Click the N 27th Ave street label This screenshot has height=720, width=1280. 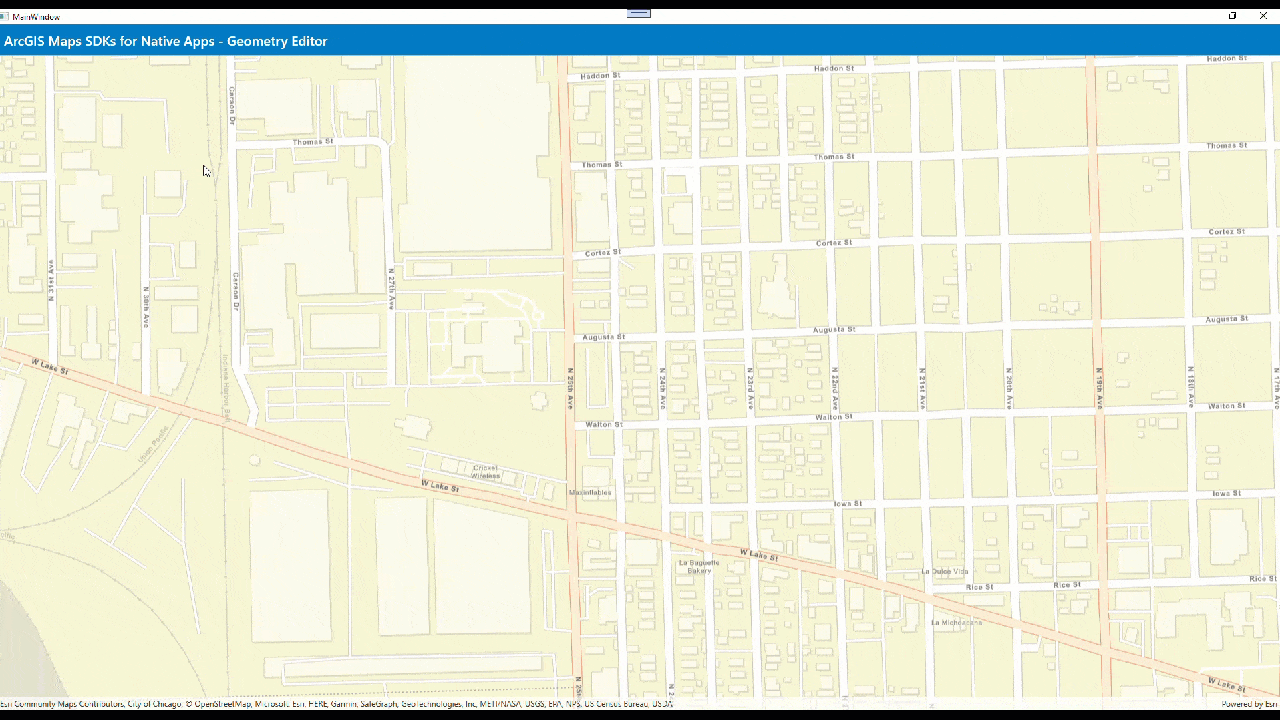(x=393, y=288)
